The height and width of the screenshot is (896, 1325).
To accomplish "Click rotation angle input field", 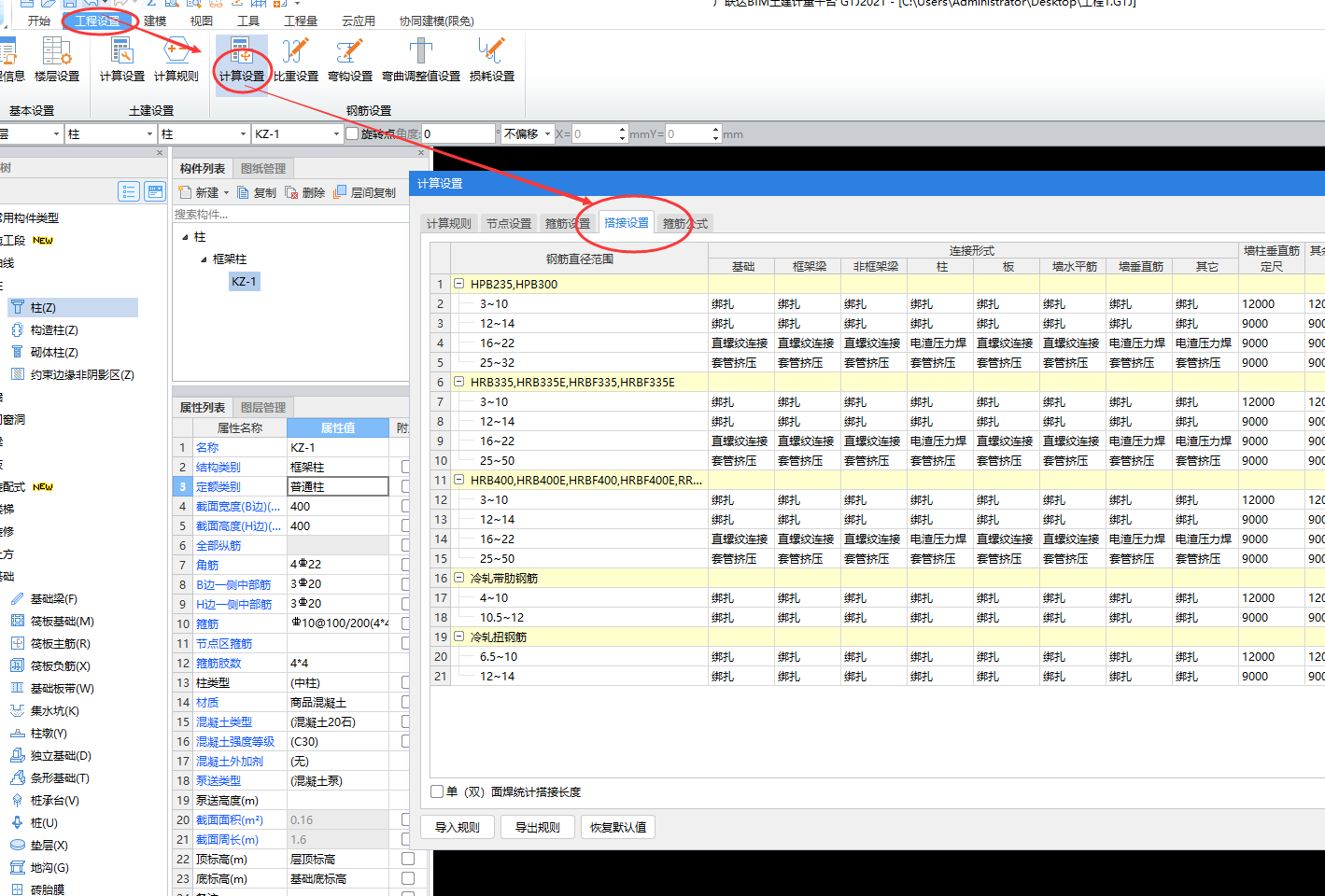I will pyautogui.click(x=458, y=134).
